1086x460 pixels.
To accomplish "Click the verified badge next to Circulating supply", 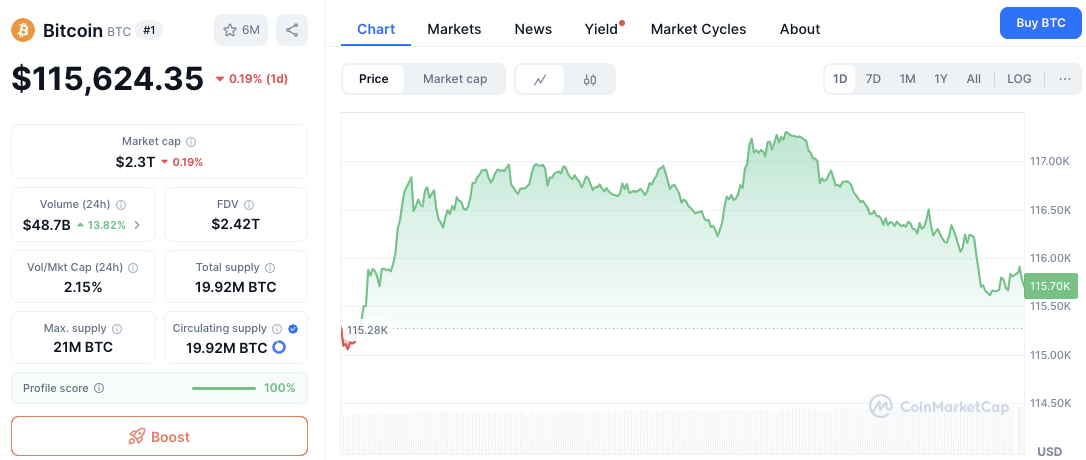I will click(x=292, y=328).
